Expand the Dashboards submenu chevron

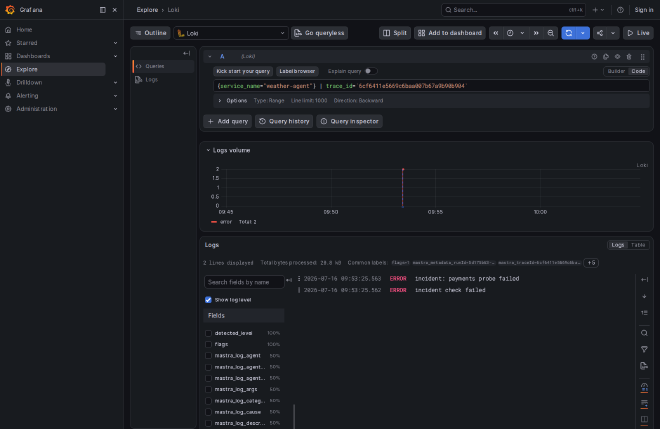click(x=115, y=56)
